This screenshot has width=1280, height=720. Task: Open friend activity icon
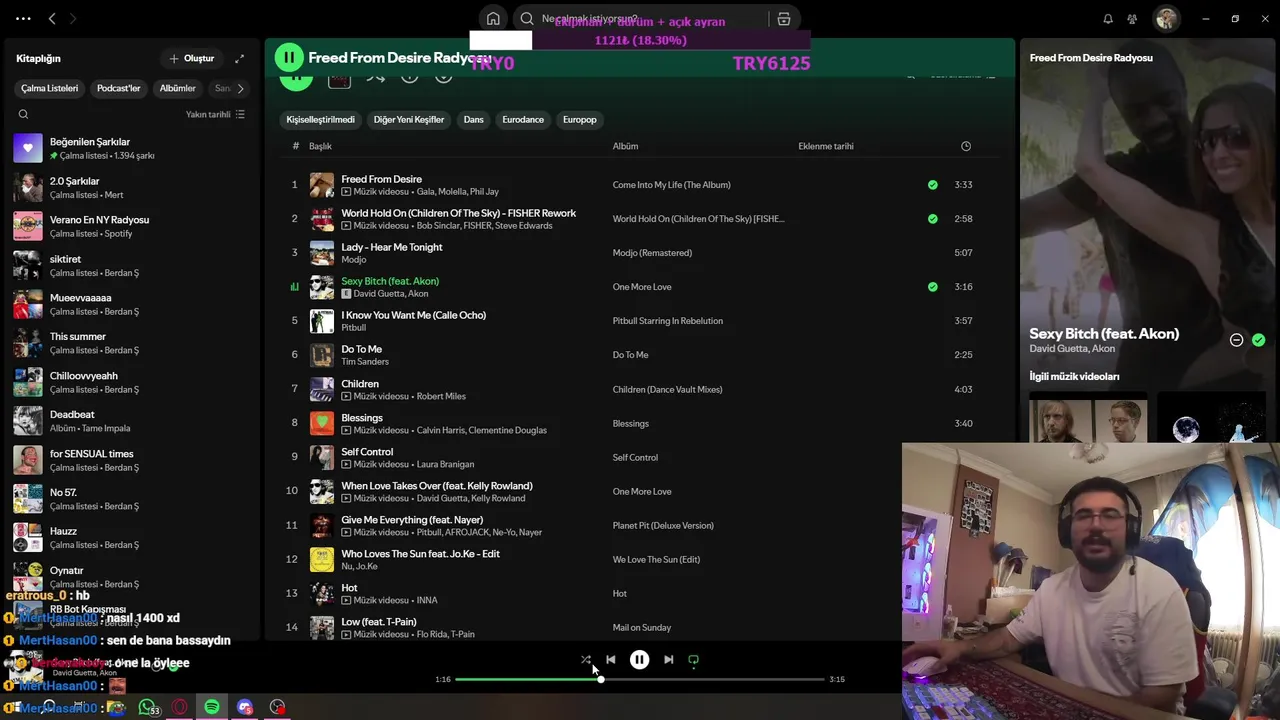1132,19
